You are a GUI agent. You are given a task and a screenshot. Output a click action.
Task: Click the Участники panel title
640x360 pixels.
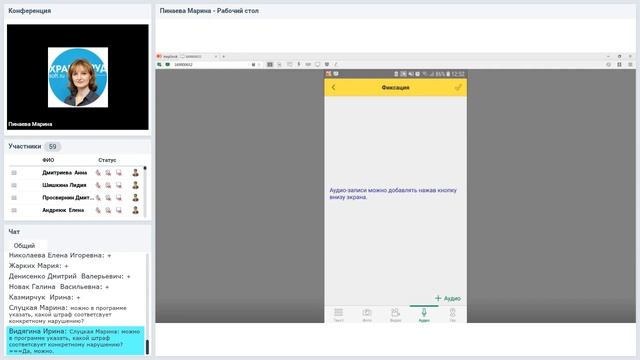tap(24, 146)
